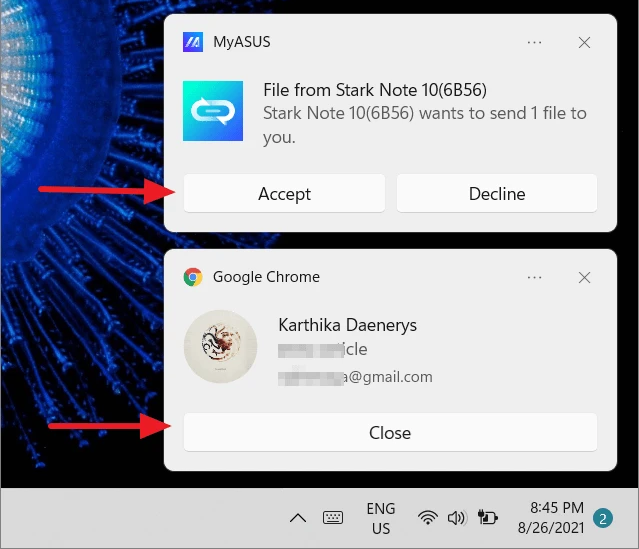The width and height of the screenshot is (639, 549).
Task: Click the gmail.com address line
Action: [355, 377]
